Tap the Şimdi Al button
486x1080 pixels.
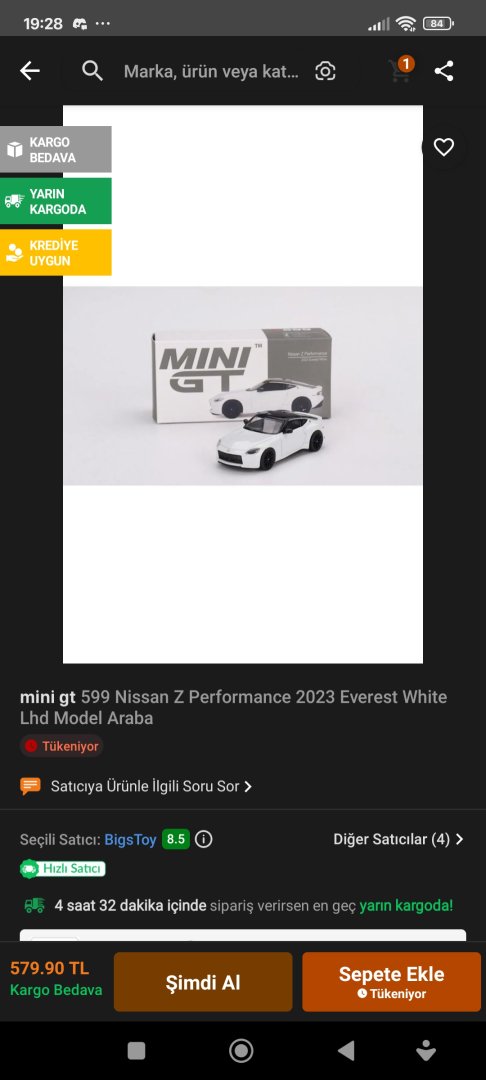click(203, 982)
